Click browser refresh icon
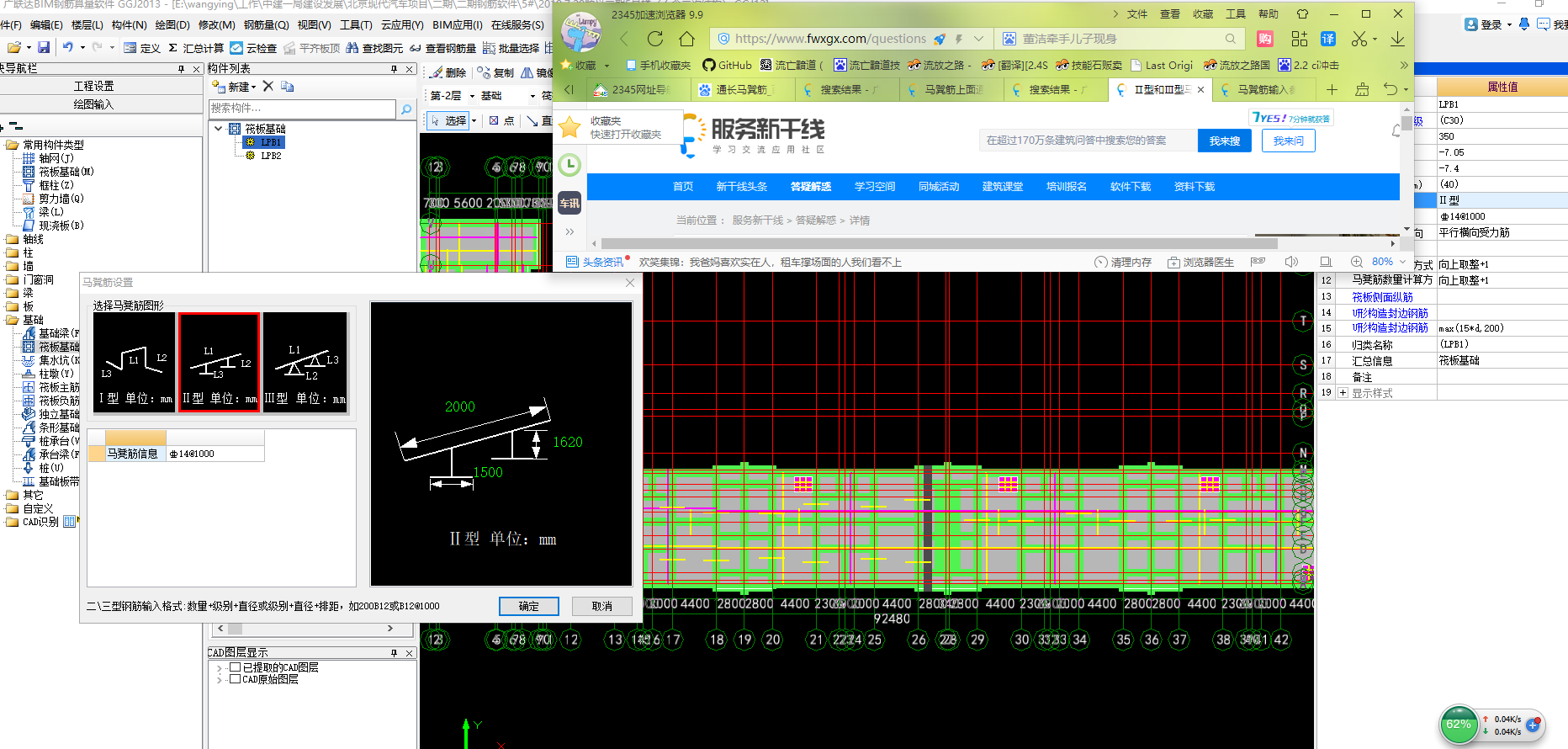 655,38
